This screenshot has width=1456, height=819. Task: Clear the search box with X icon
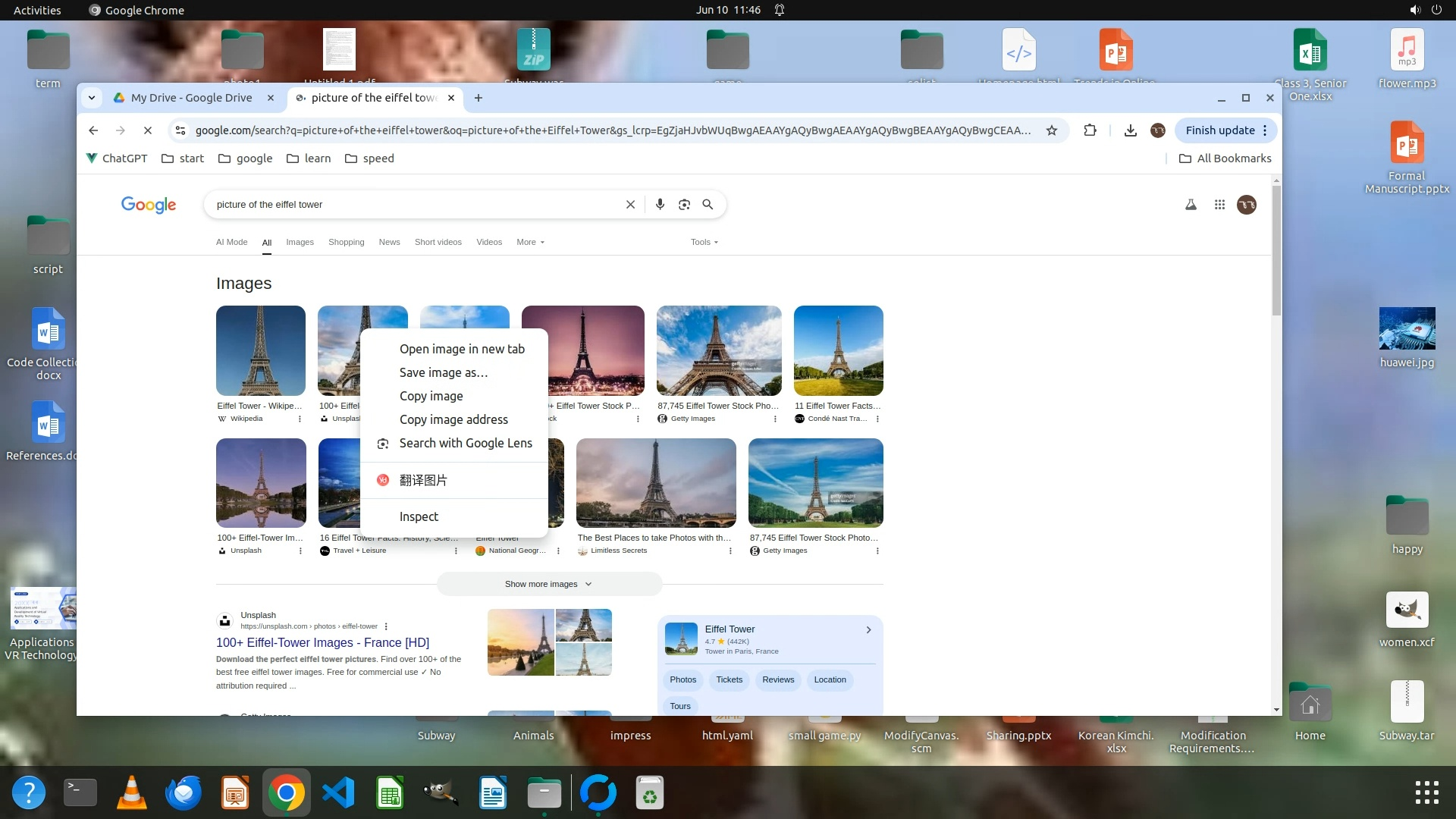tap(630, 205)
